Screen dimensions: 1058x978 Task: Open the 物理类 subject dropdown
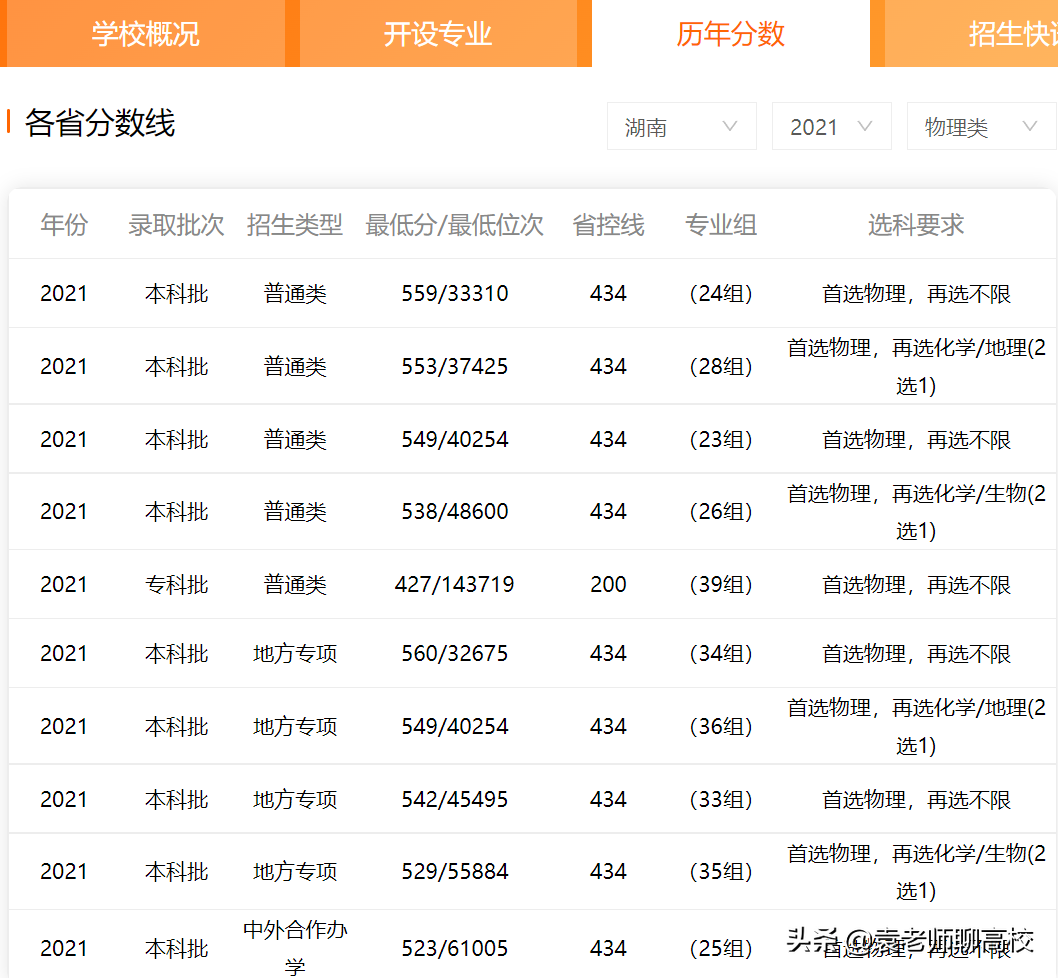981,126
